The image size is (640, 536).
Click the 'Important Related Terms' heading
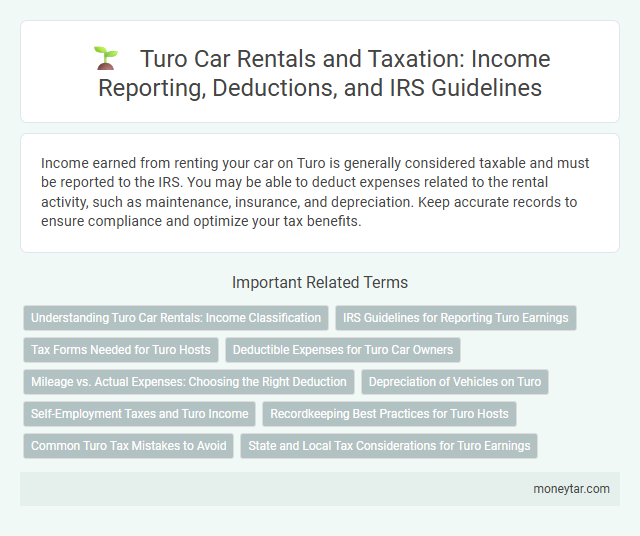(x=320, y=282)
